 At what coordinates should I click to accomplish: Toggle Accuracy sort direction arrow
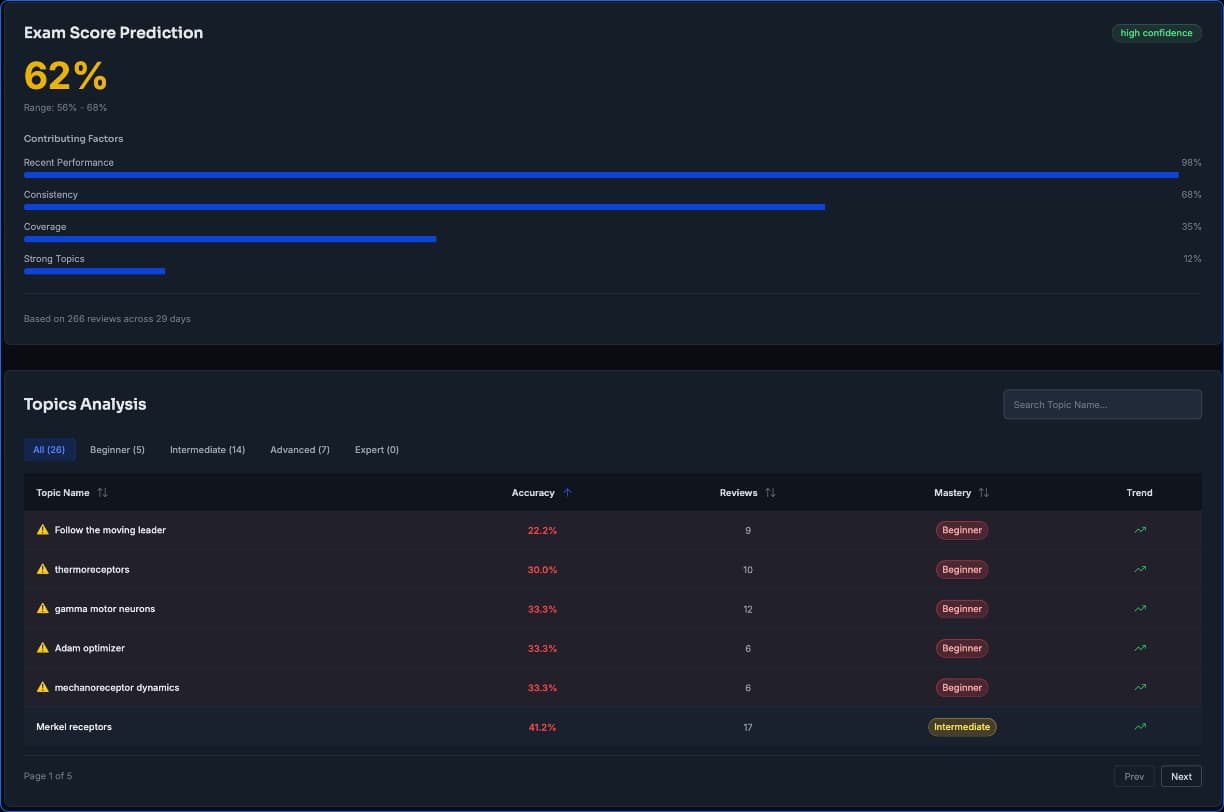point(567,493)
